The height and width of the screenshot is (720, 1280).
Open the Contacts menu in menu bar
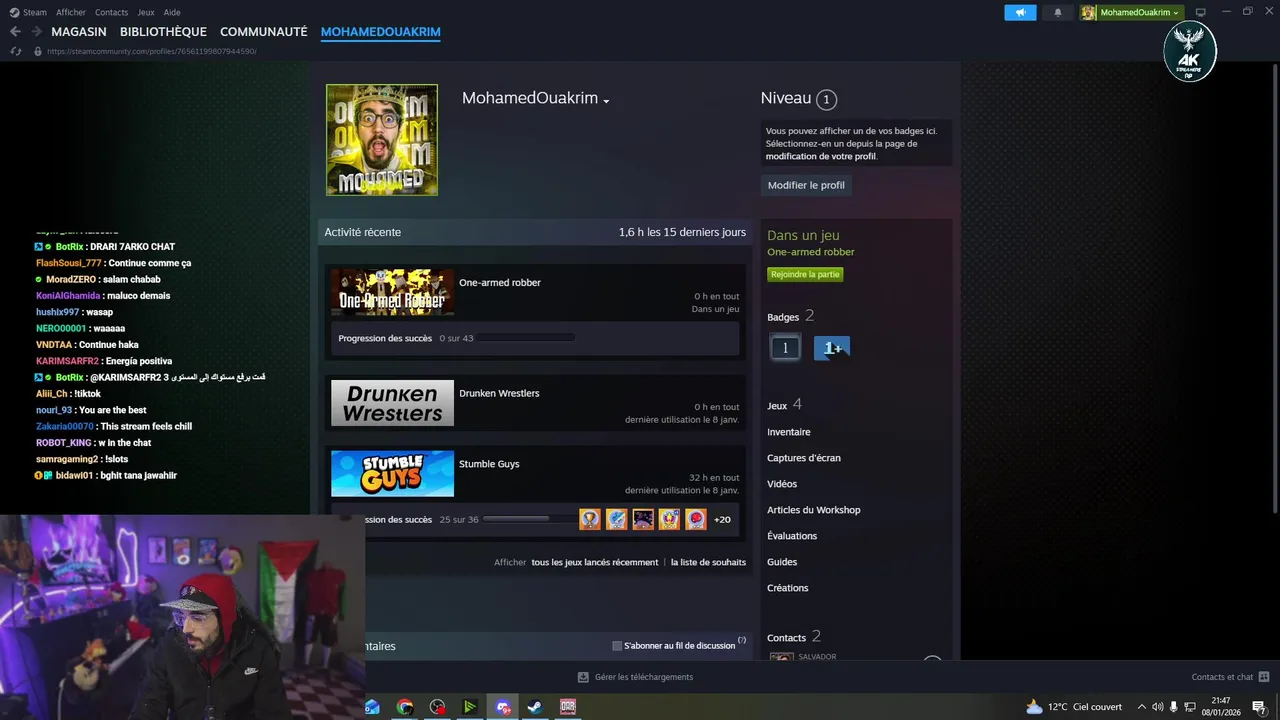pyautogui.click(x=111, y=12)
